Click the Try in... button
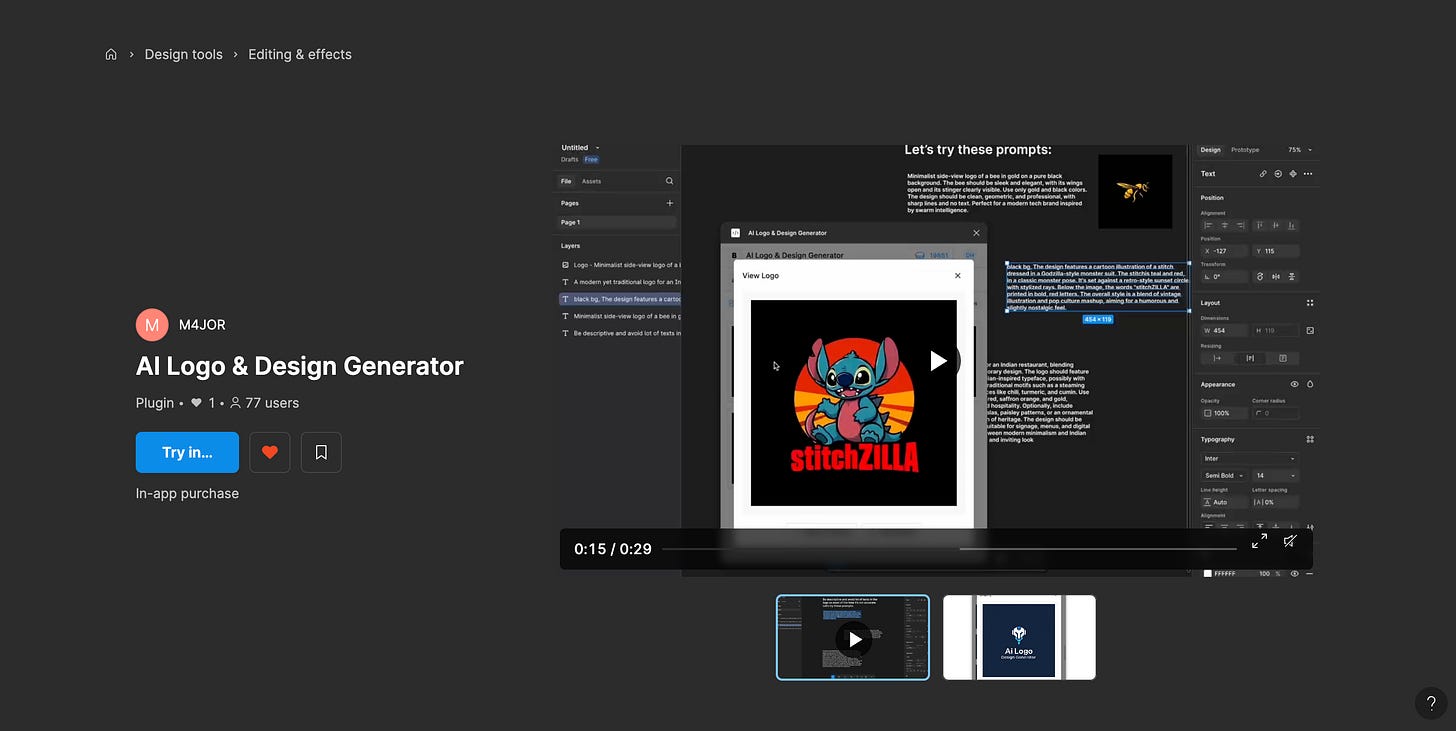This screenshot has height=731, width=1456. click(187, 452)
